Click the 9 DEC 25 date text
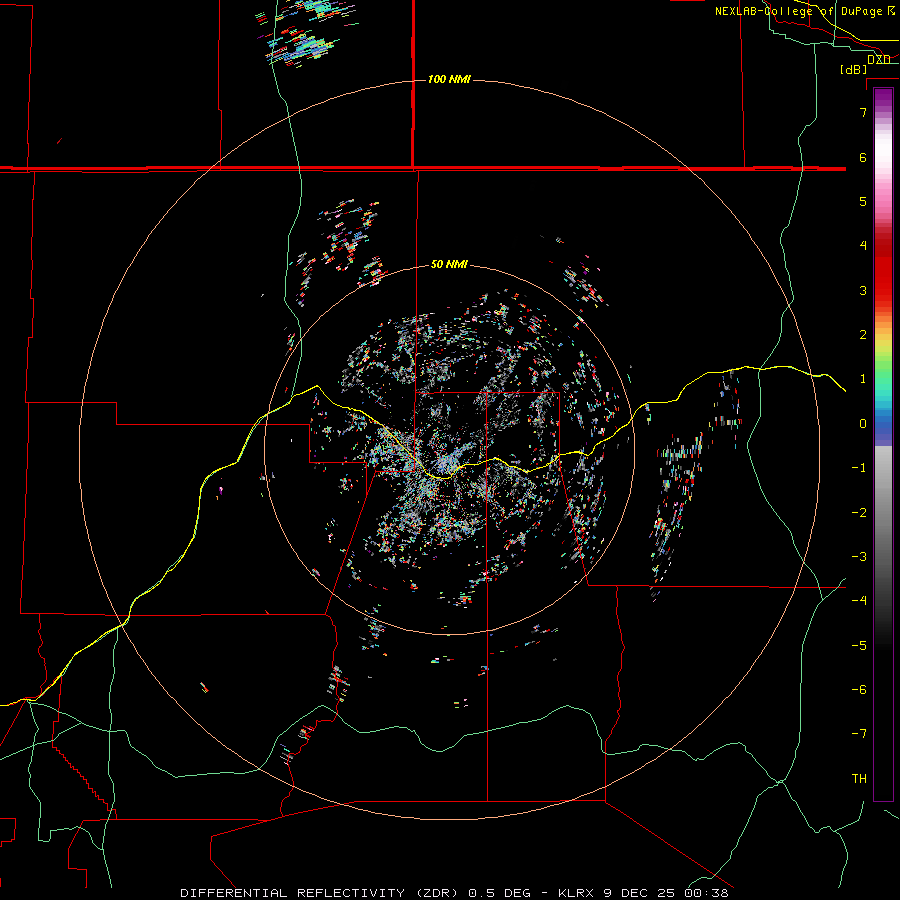Screen dimensions: 900x900 (x=638, y=893)
